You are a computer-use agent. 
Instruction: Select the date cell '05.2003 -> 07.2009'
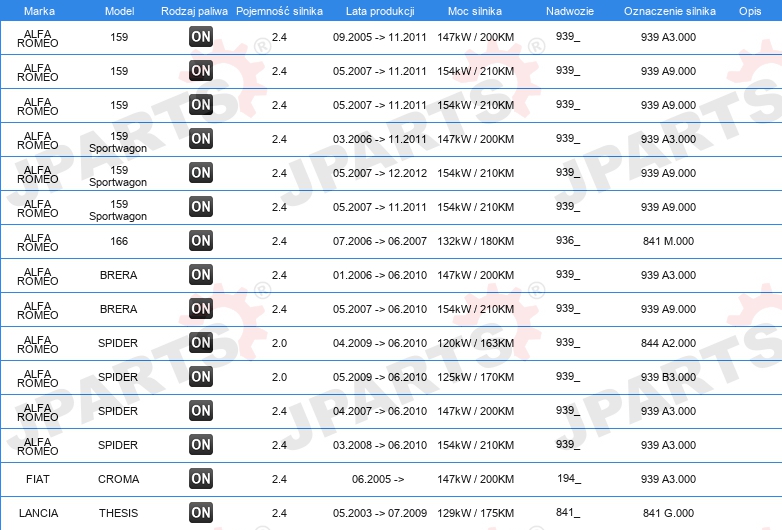(x=380, y=513)
